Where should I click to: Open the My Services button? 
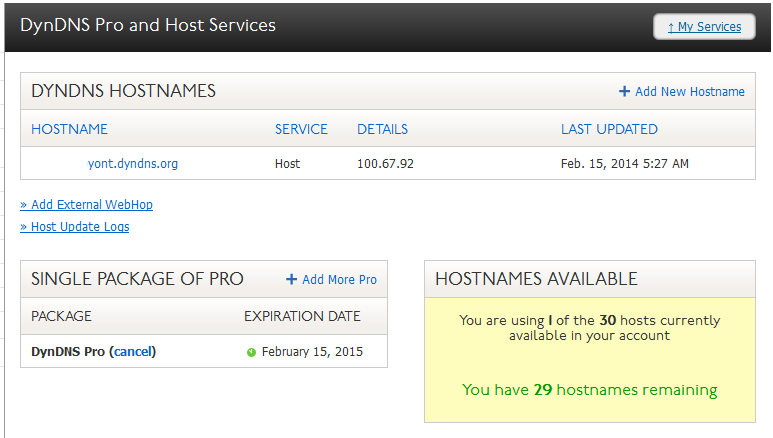pyautogui.click(x=704, y=27)
